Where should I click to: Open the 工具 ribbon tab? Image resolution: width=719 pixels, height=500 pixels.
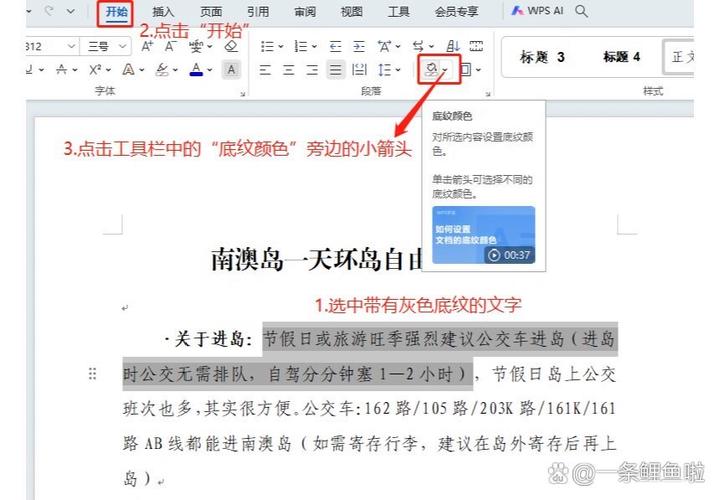[398, 11]
